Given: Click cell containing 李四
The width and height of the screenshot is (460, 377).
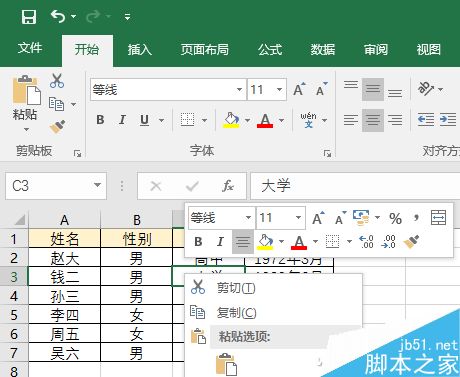Looking at the screenshot, I should pos(65,315).
